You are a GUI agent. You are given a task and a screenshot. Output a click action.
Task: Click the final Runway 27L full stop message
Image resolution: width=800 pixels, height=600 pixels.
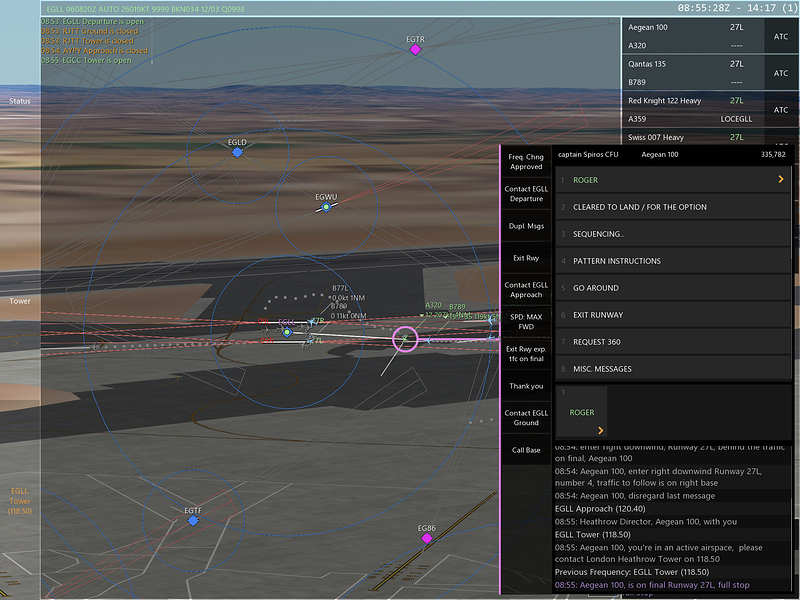point(652,585)
